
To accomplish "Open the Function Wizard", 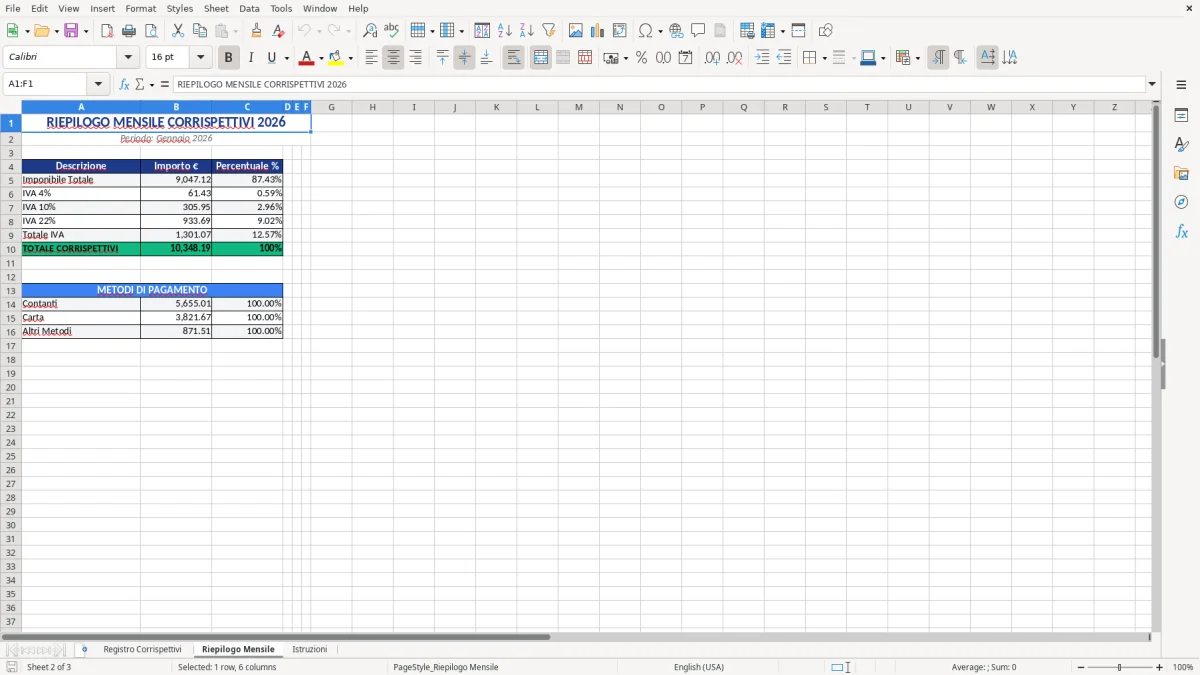I will [x=125, y=84].
